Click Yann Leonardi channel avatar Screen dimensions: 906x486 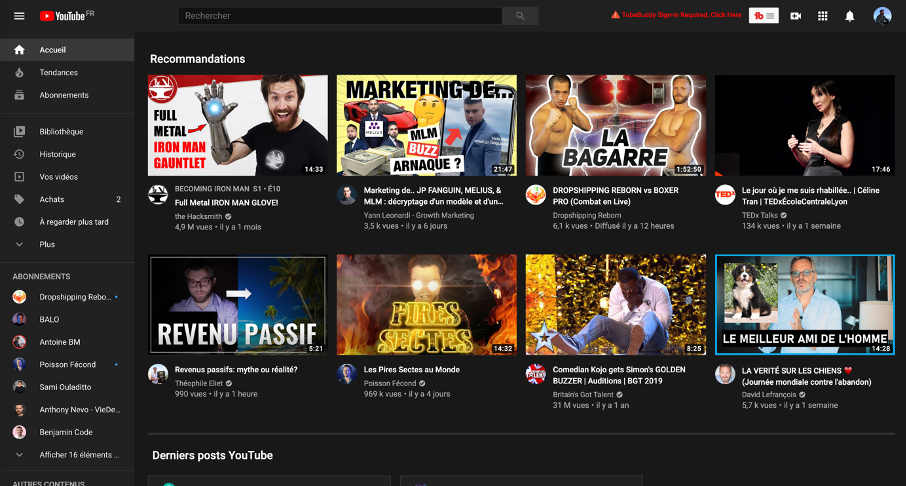(347, 195)
